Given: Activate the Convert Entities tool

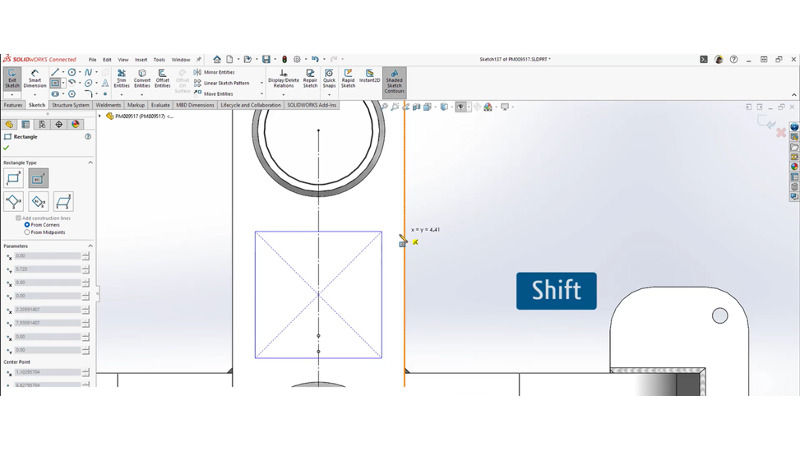Looking at the screenshot, I should (142, 79).
